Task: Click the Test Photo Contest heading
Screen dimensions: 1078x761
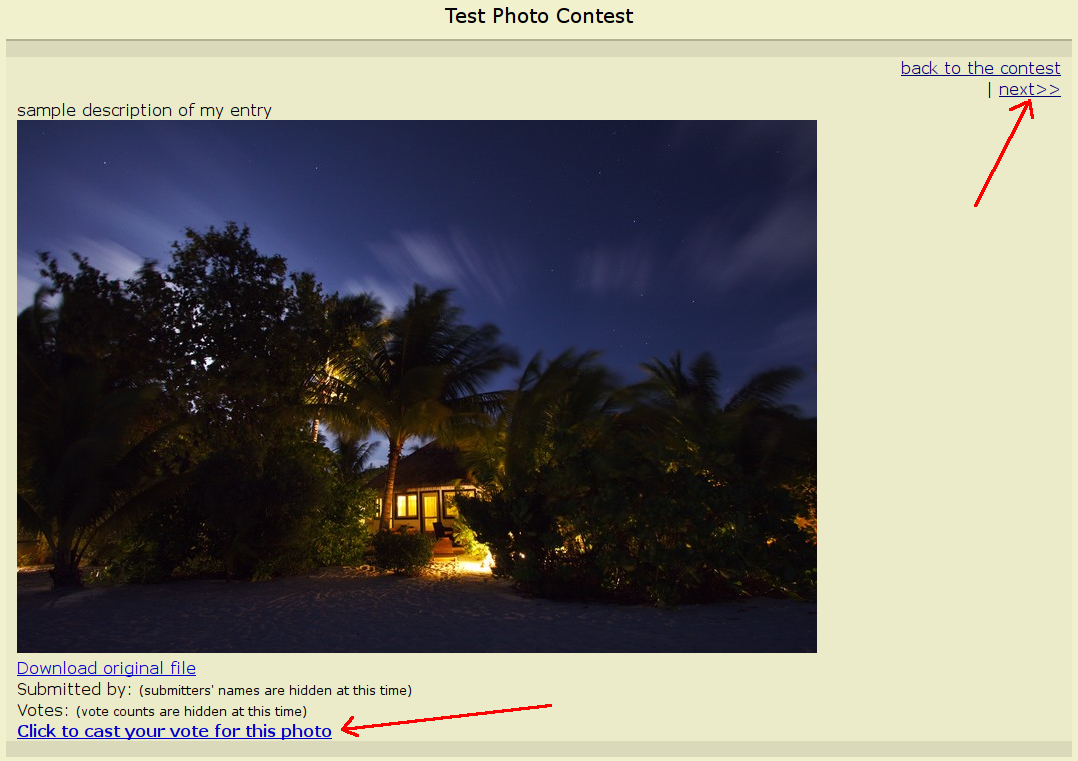Action: pos(539,16)
